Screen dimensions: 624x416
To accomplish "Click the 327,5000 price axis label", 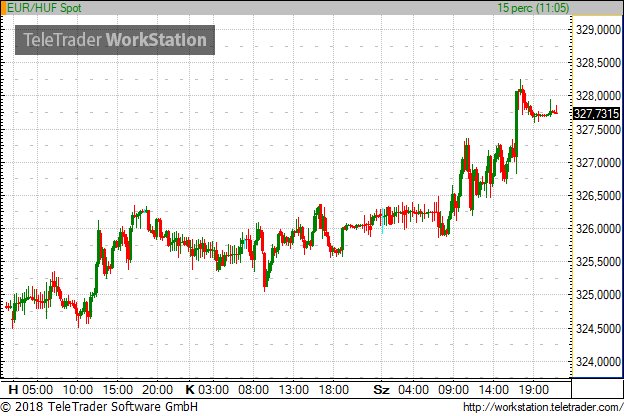I will [598, 129].
